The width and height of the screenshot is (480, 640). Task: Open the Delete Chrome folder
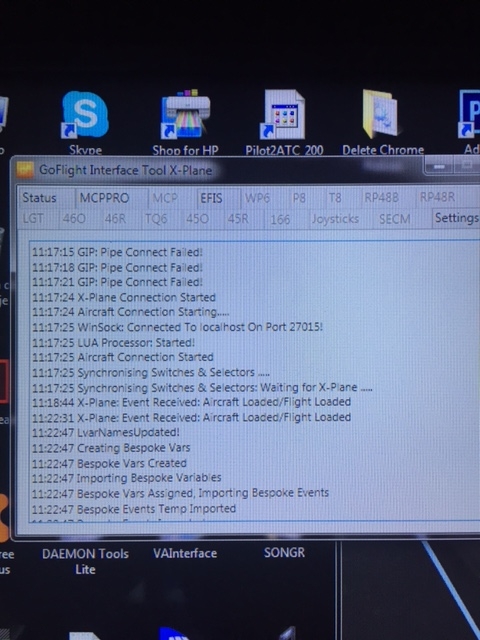coord(382,121)
